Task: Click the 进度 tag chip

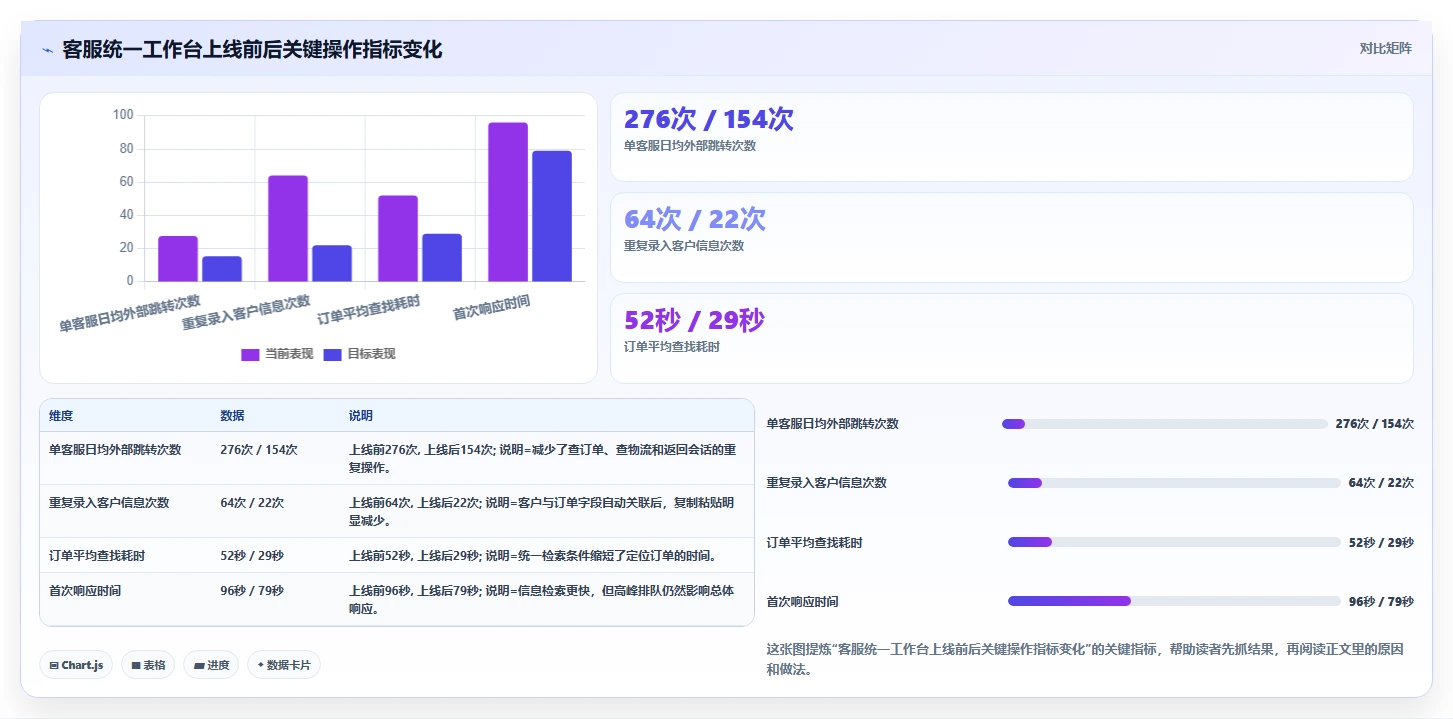Action: coord(211,665)
